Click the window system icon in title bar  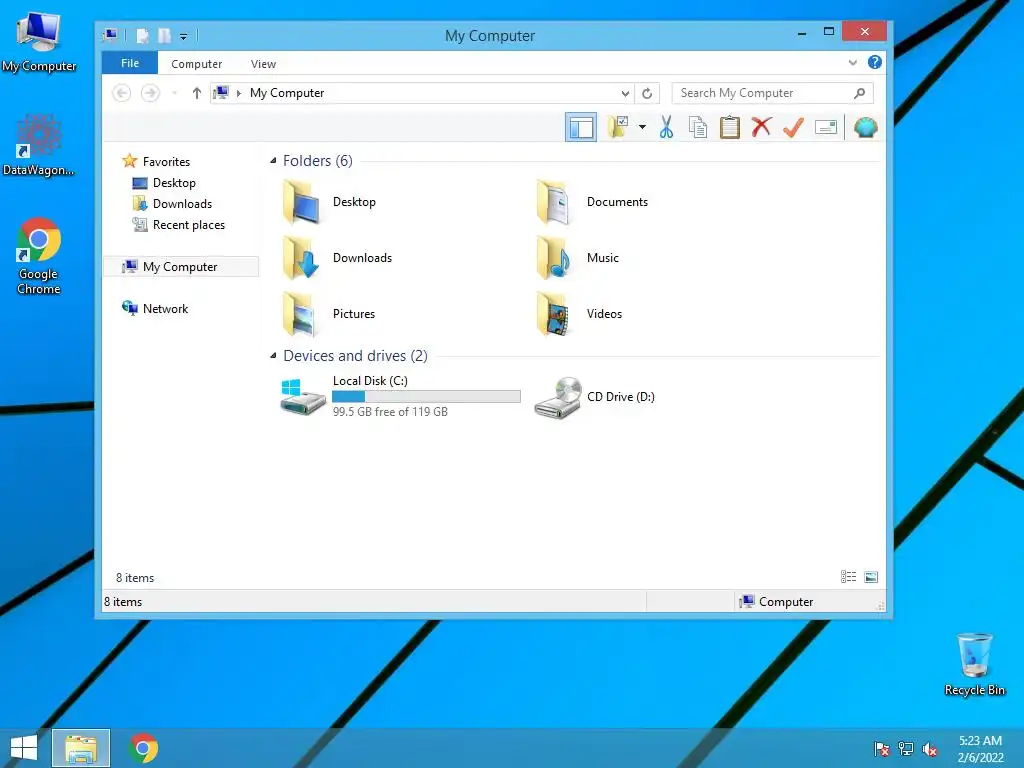pos(110,35)
